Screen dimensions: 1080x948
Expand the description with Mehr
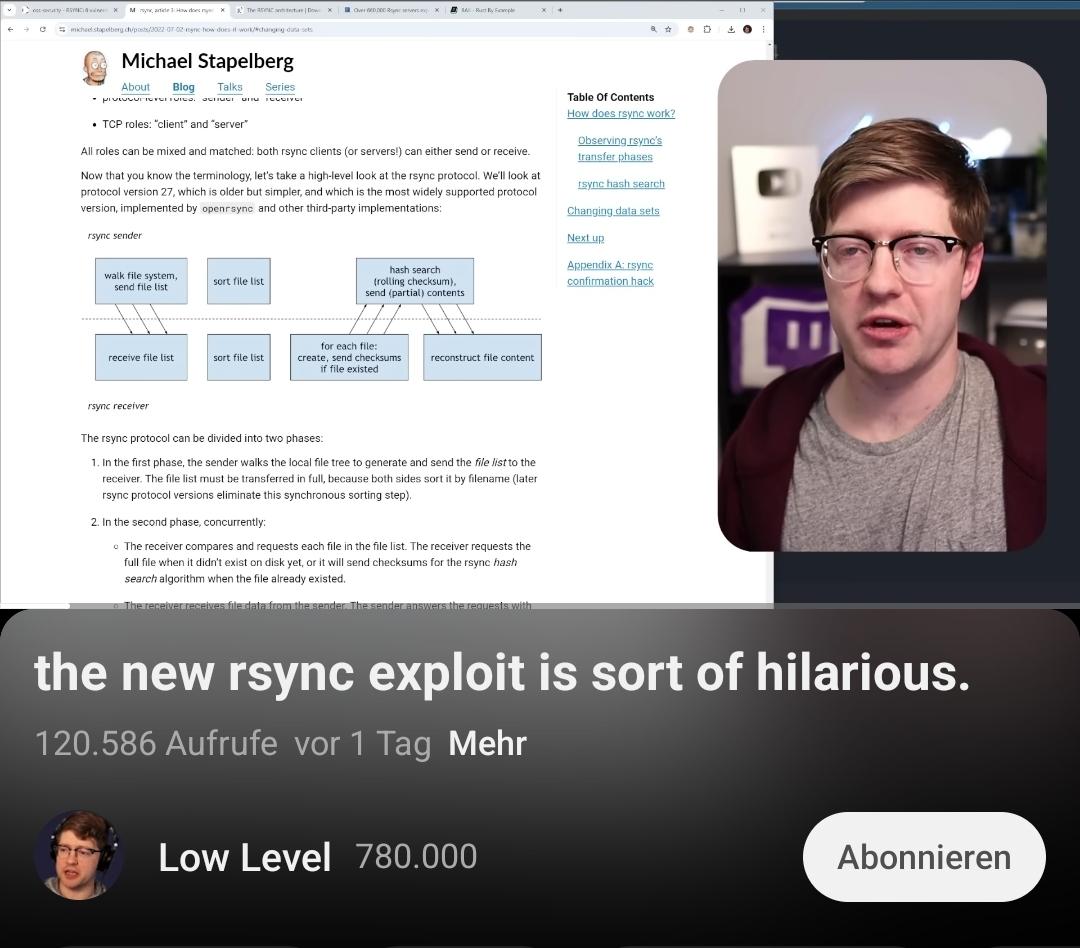487,743
